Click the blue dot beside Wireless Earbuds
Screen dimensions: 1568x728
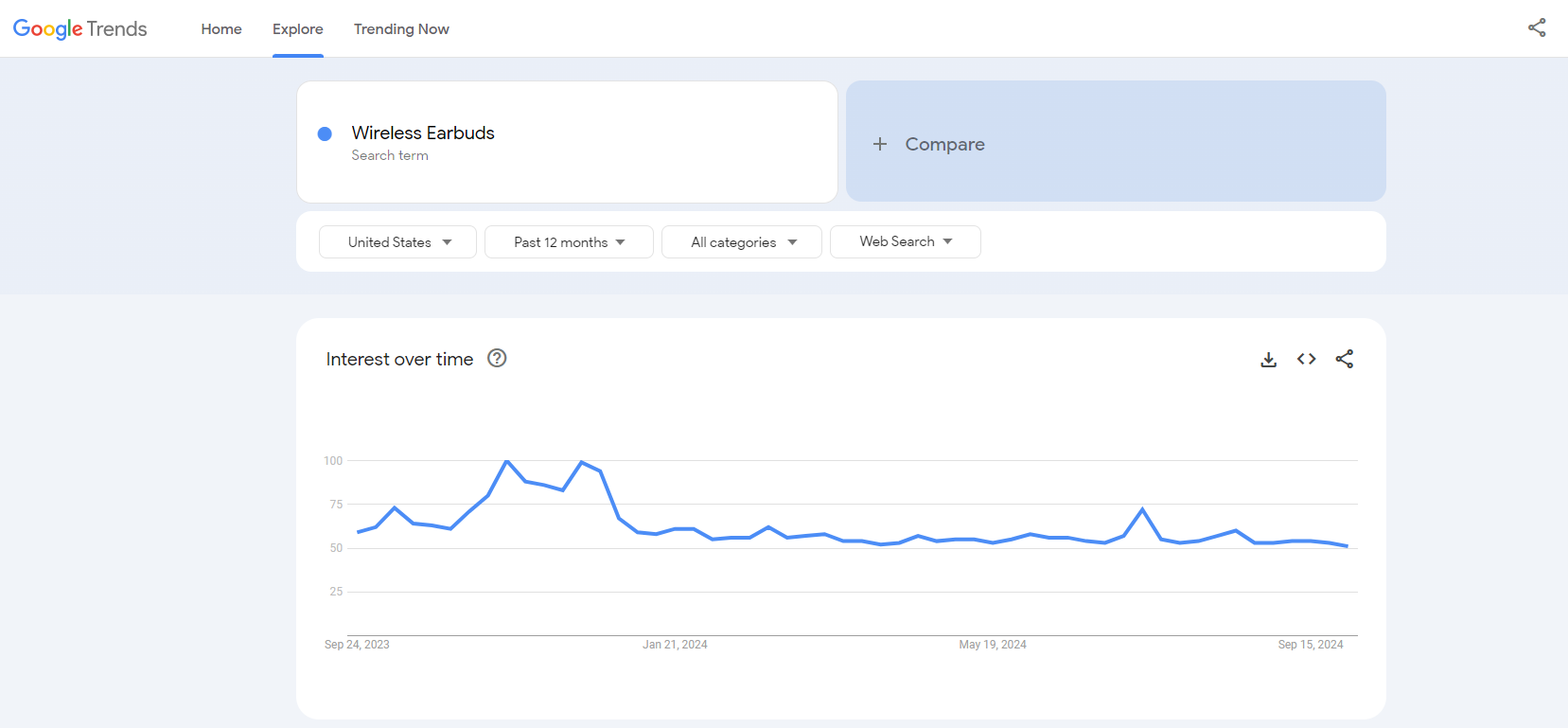click(325, 133)
